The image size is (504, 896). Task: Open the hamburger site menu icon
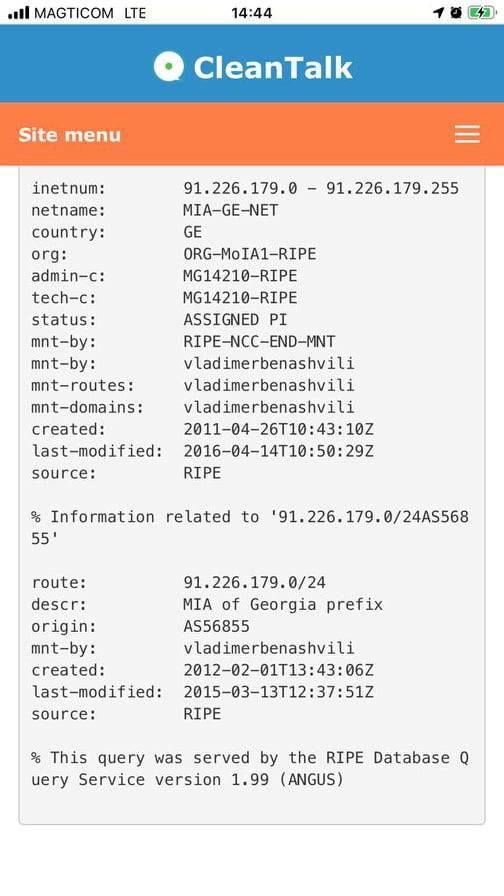point(467,134)
